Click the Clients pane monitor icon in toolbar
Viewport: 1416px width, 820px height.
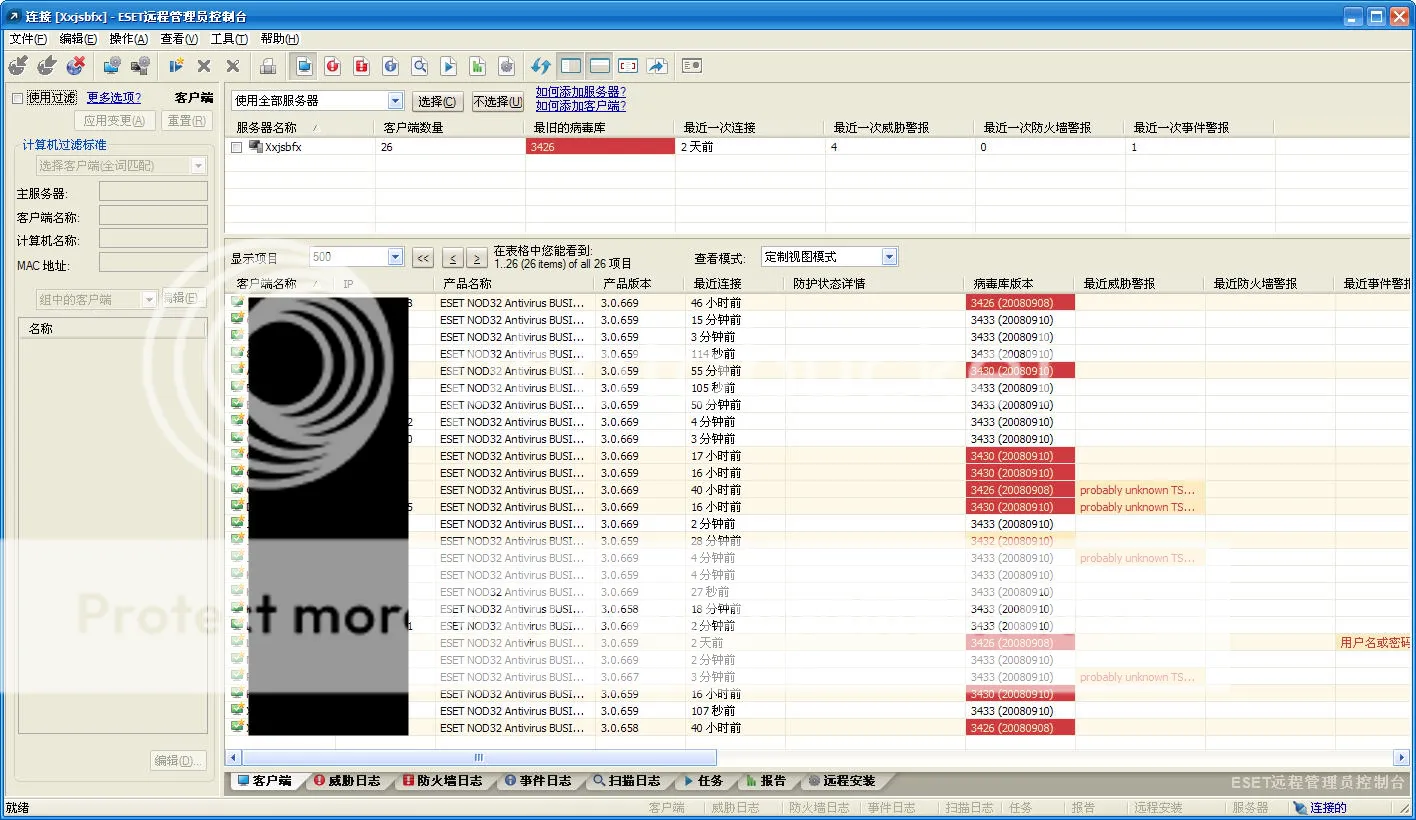tap(304, 66)
